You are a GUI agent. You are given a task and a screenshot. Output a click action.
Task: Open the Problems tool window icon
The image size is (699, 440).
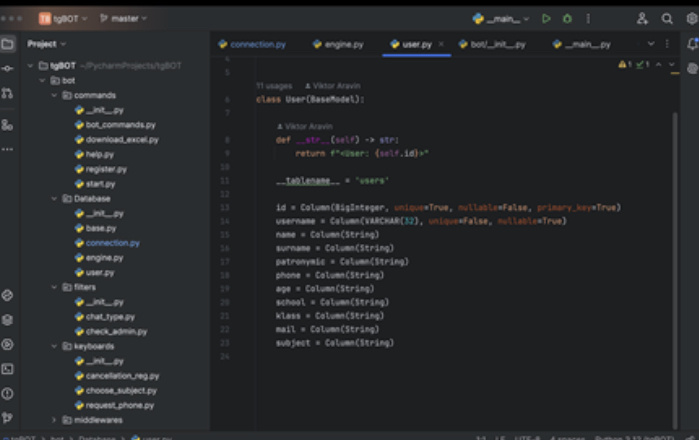point(8,393)
